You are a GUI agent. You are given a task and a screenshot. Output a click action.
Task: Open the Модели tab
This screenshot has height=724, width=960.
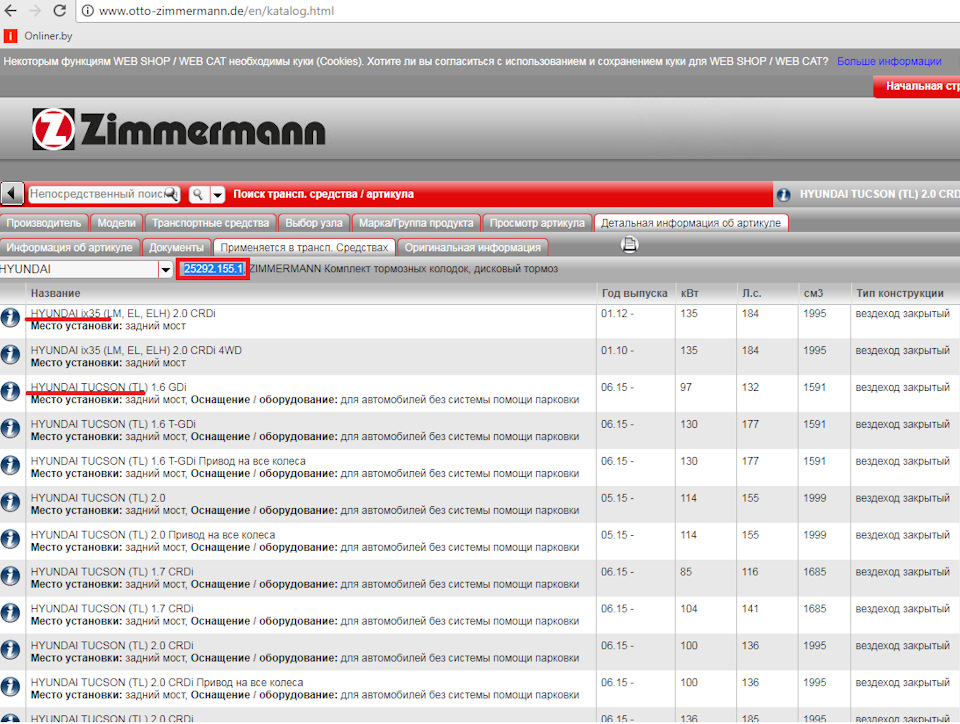[116, 223]
